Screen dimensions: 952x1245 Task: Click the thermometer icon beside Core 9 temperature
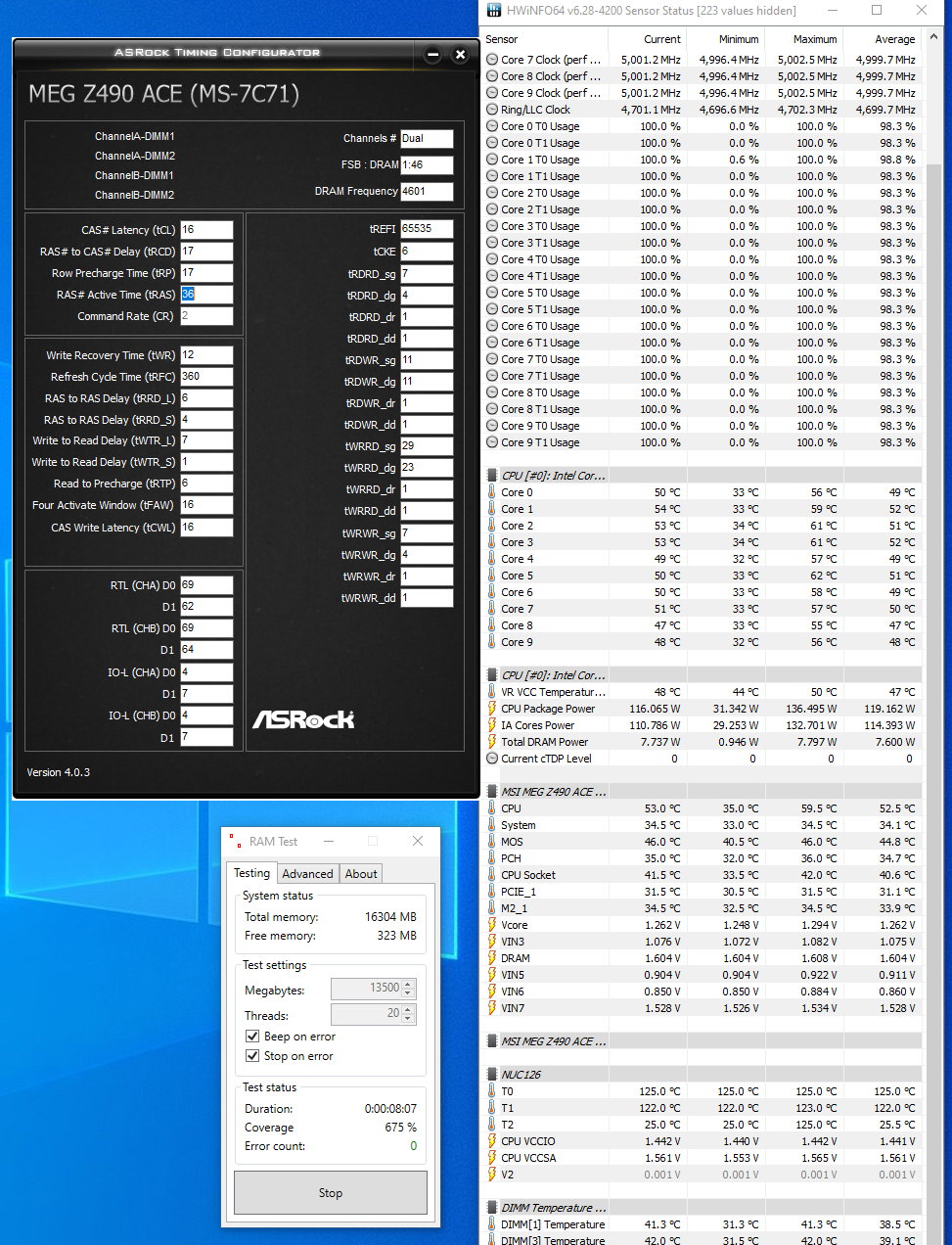pos(492,642)
